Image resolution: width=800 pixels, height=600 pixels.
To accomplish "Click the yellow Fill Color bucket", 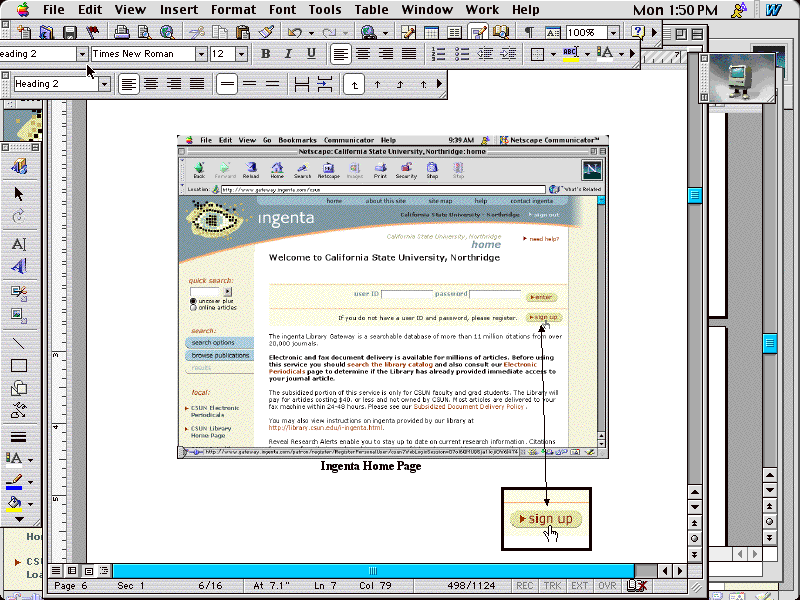I will point(14,504).
